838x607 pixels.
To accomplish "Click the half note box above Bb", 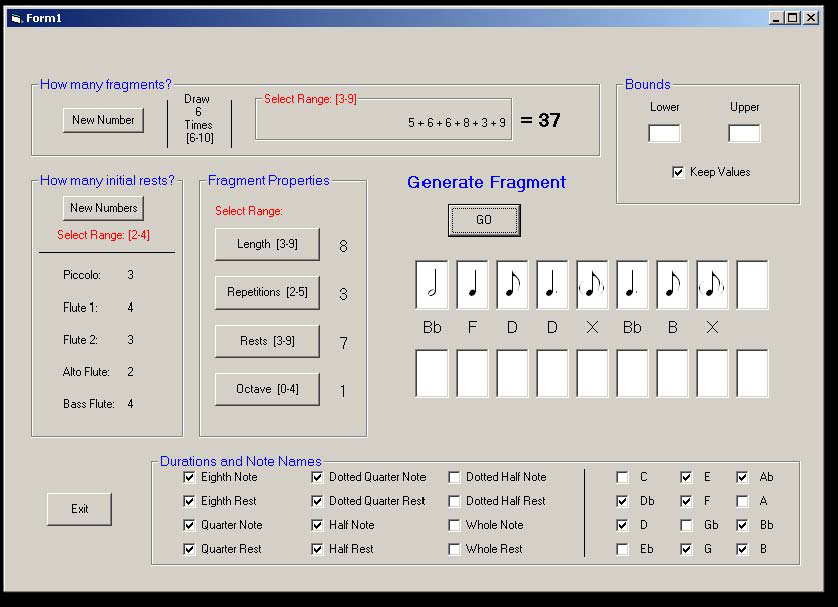I will tap(432, 285).
